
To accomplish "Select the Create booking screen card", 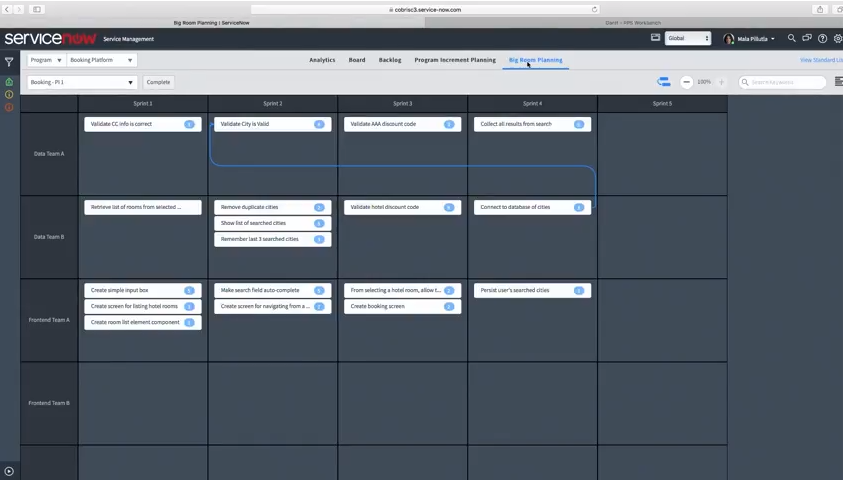I will (x=403, y=306).
